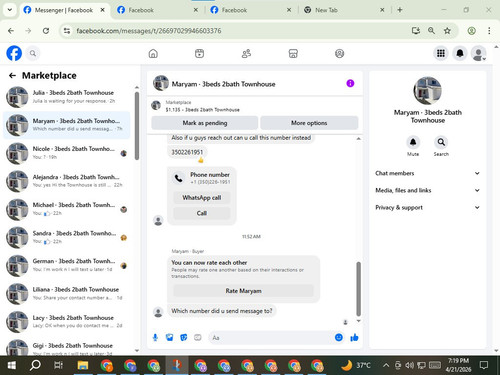This screenshot has width=500, height=375.
Task: Choose a sticker in message composer
Action: tap(183, 338)
